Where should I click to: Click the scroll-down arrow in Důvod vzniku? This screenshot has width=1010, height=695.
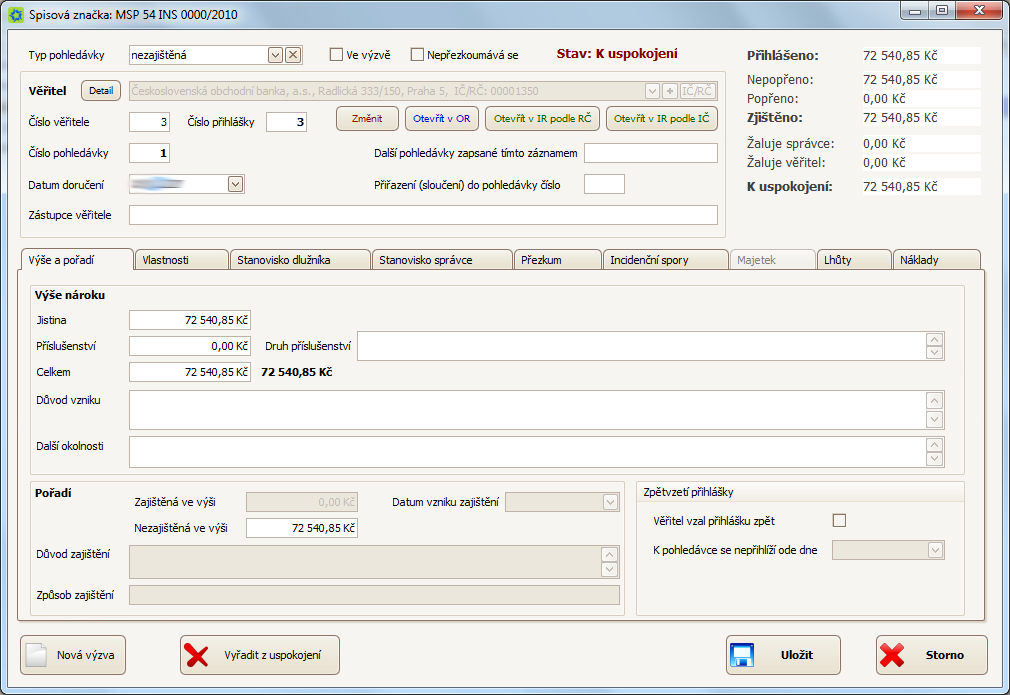click(935, 419)
